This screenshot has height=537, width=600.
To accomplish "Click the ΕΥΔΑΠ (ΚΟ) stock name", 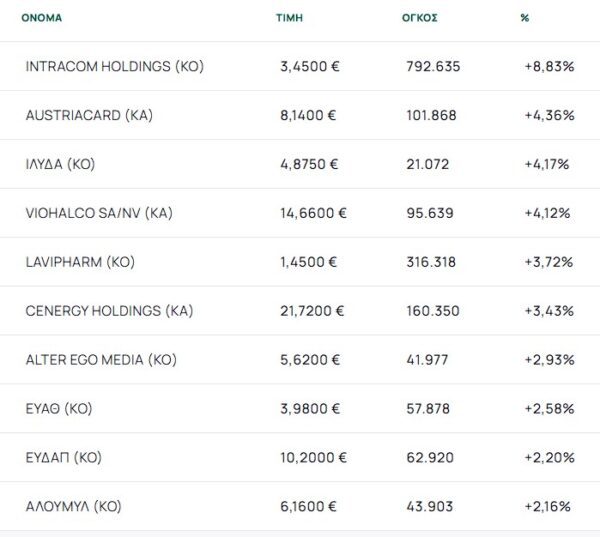I will coord(64,458).
